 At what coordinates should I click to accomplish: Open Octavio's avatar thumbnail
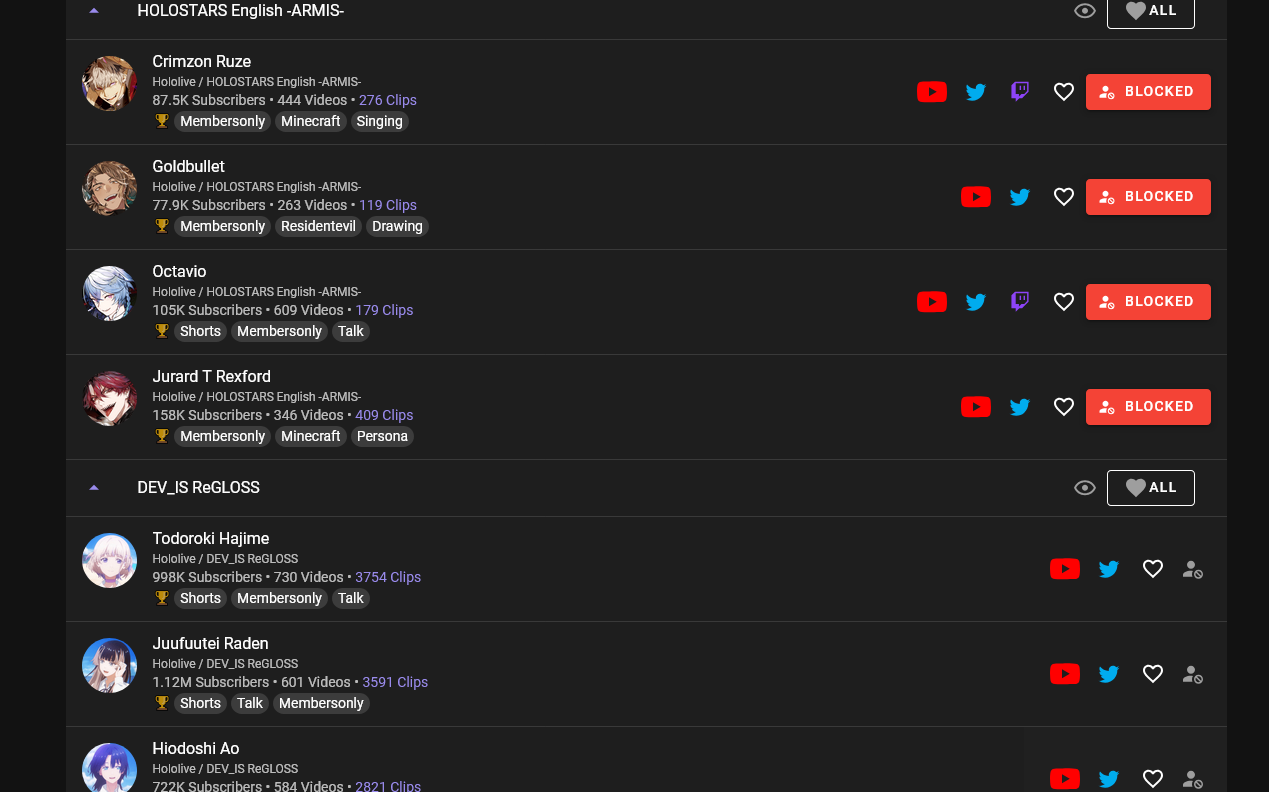[x=110, y=293]
